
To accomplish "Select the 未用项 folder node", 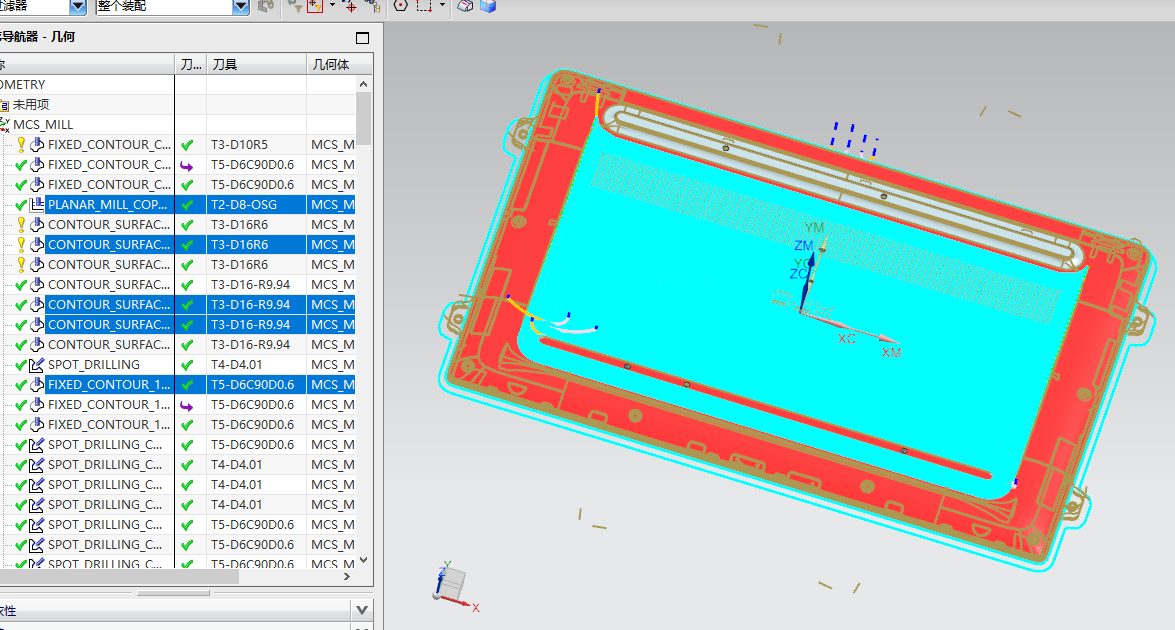I will coord(31,105).
